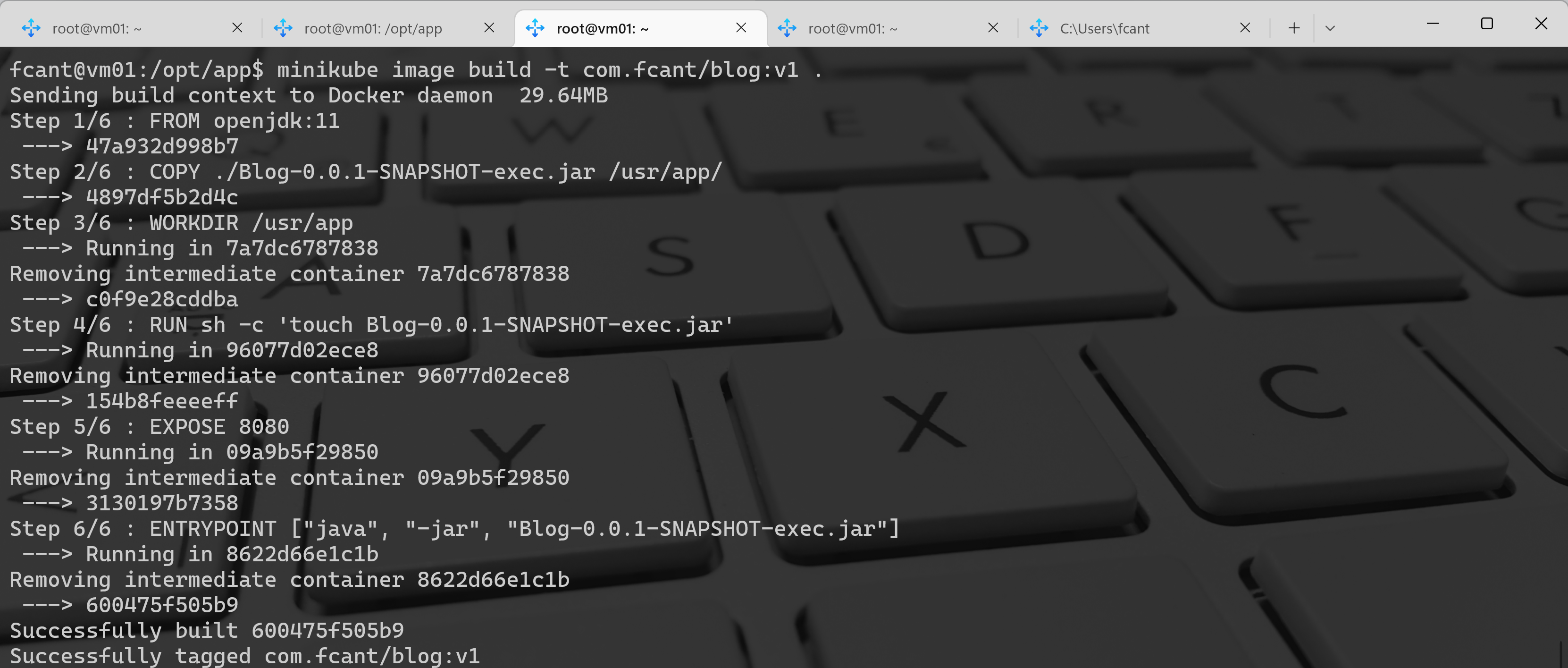The width and height of the screenshot is (1568, 668).
Task: Click the C:\Users\fcant tab icon
Action: (1039, 28)
